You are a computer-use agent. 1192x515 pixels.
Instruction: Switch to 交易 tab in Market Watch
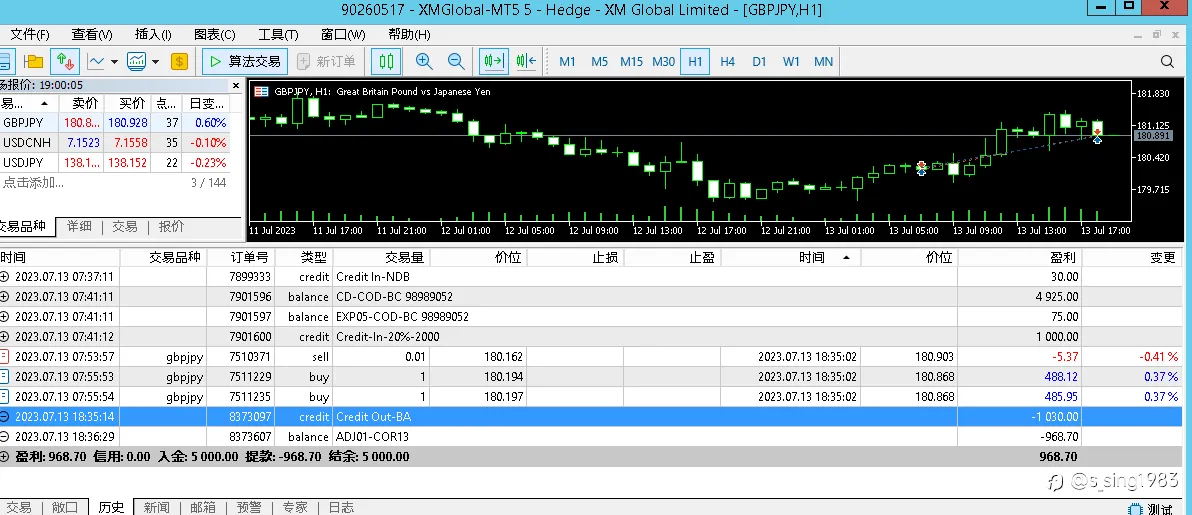[x=125, y=227]
